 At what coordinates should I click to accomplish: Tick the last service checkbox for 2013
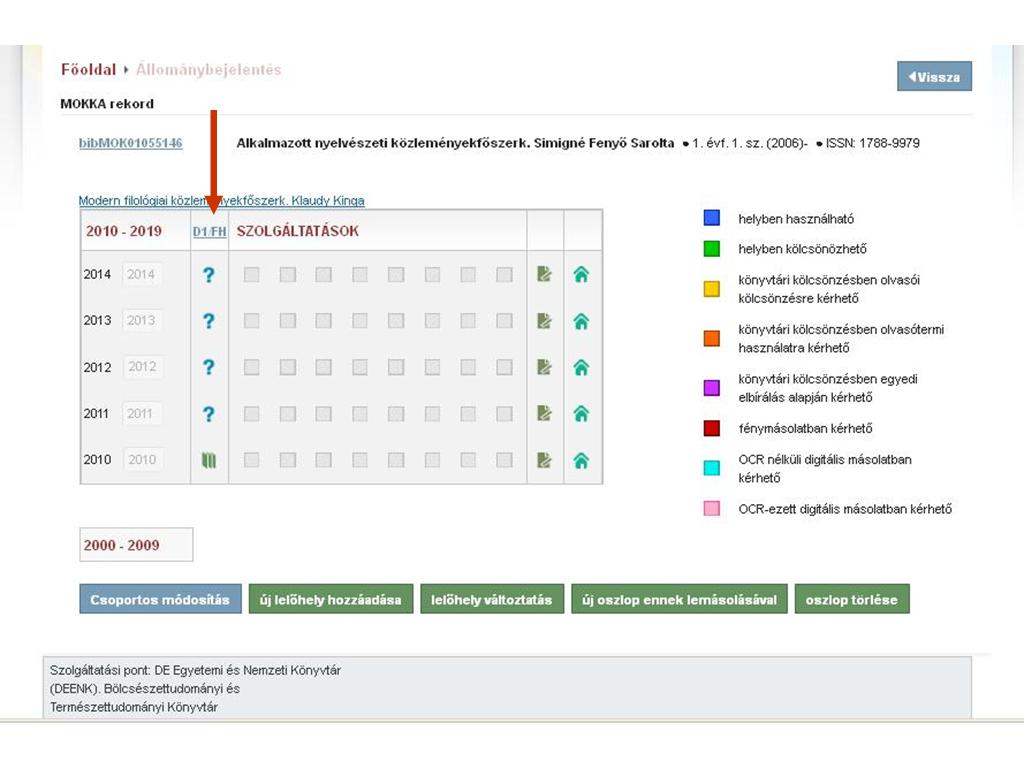tap(504, 321)
